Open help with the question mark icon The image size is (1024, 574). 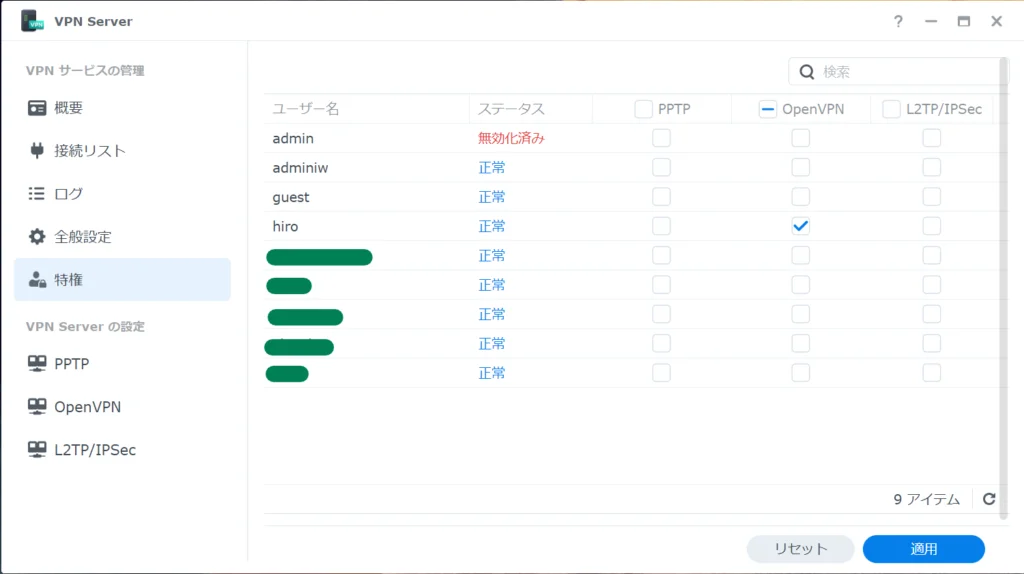coord(898,21)
